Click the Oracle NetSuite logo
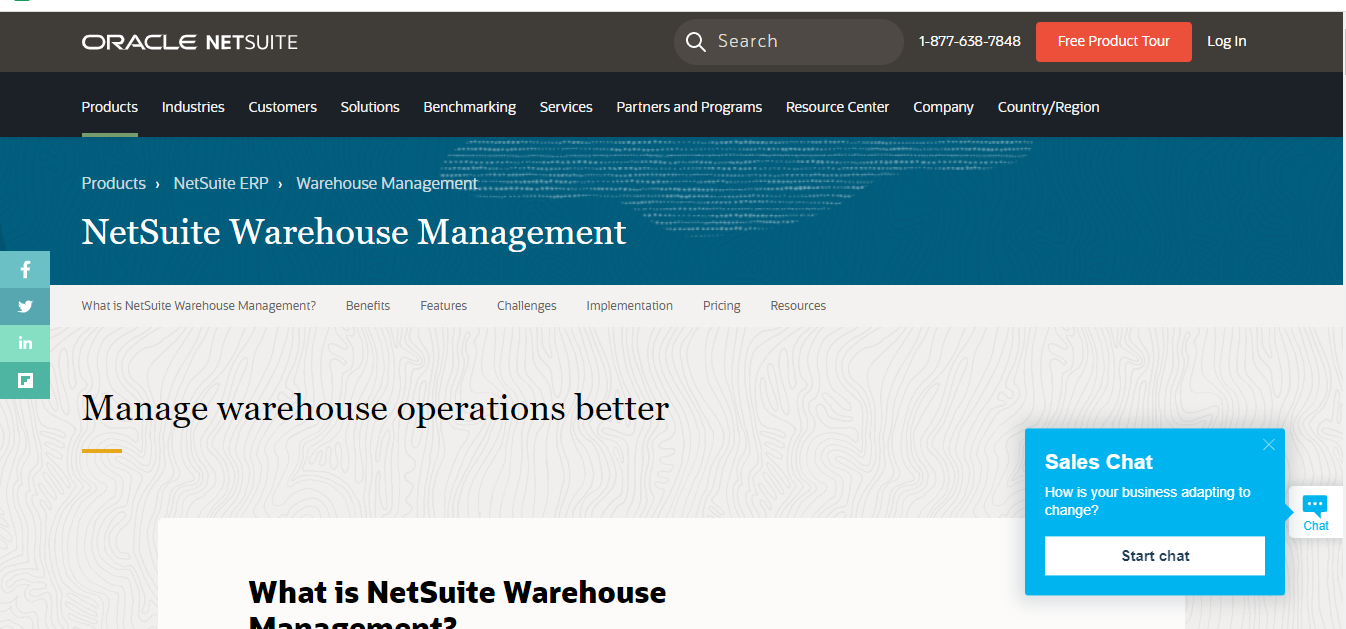The image size is (1346, 629). pos(190,42)
